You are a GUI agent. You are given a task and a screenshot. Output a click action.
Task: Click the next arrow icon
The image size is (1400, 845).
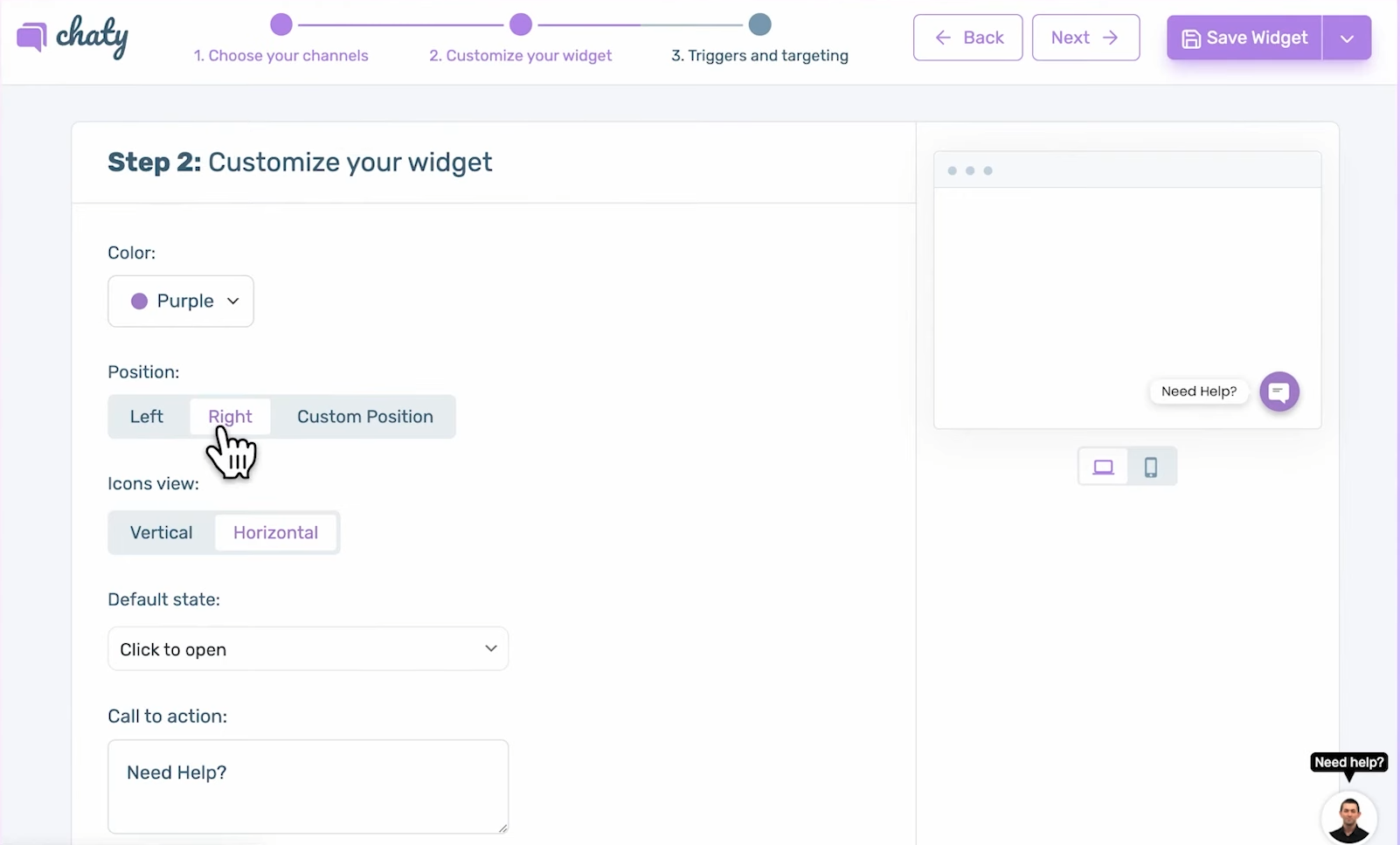click(1109, 38)
